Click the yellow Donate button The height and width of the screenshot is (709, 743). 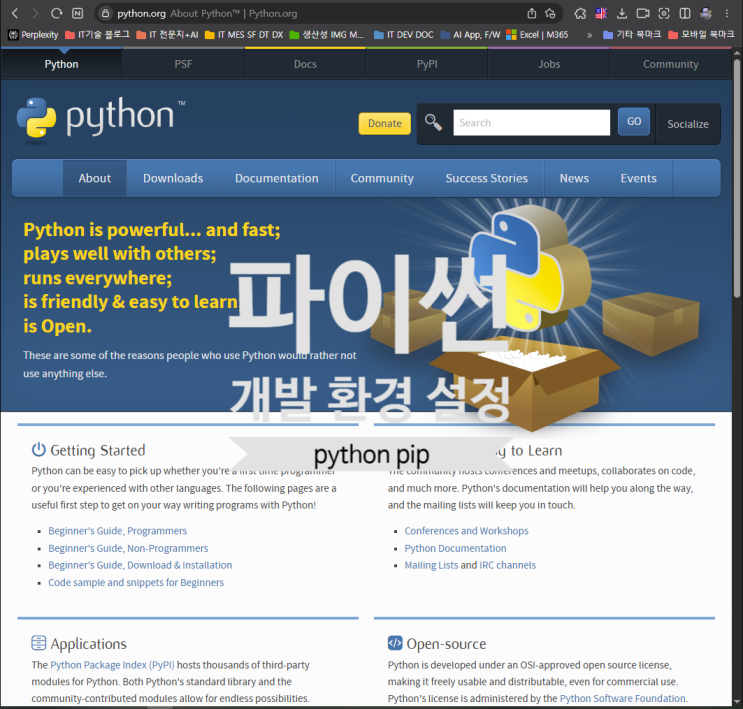point(385,123)
